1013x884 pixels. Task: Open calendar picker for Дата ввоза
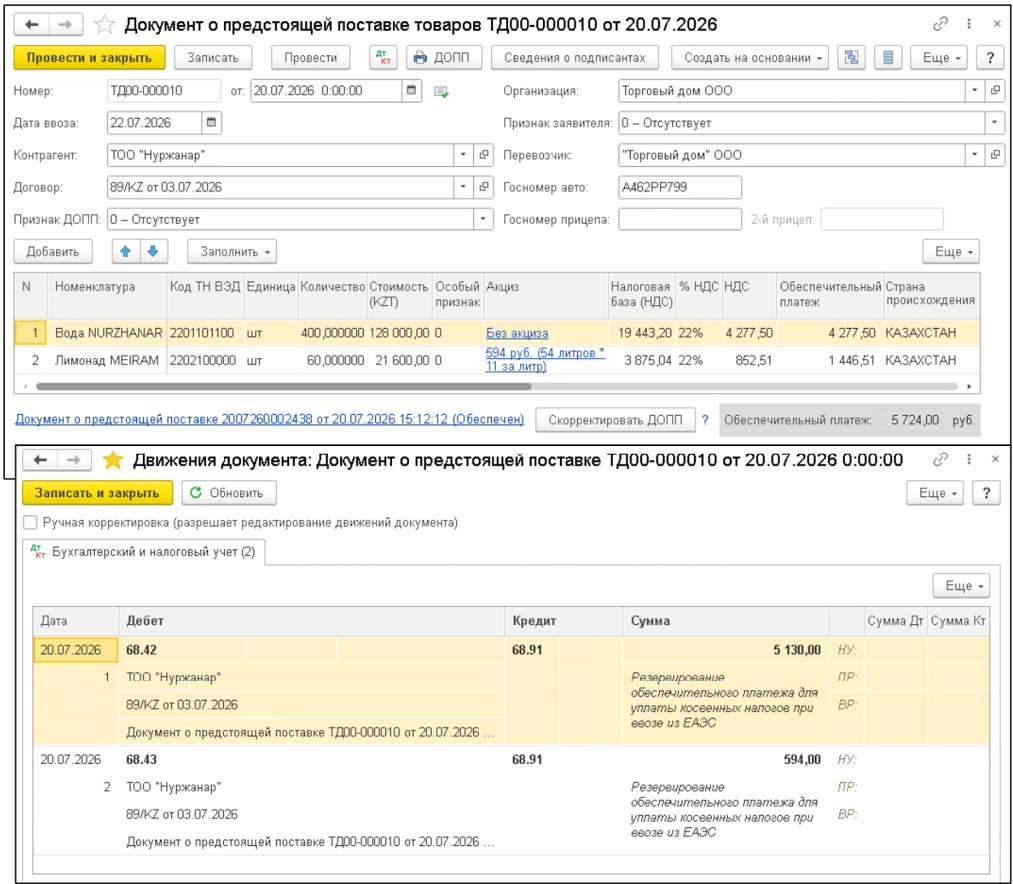[x=211, y=122]
